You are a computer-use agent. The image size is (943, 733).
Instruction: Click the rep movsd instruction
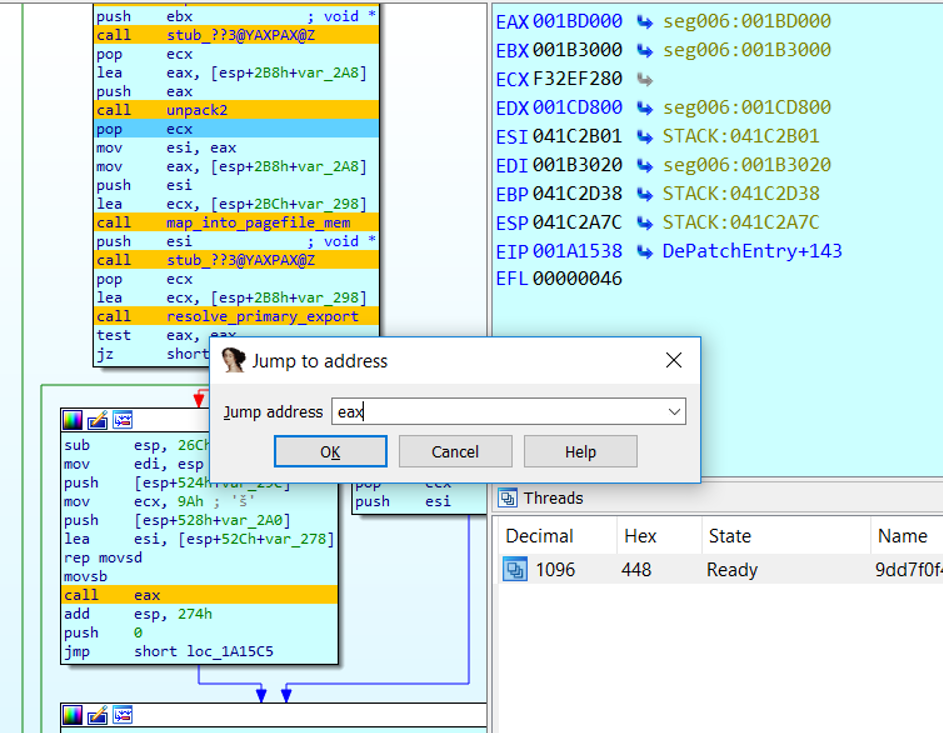click(103, 557)
